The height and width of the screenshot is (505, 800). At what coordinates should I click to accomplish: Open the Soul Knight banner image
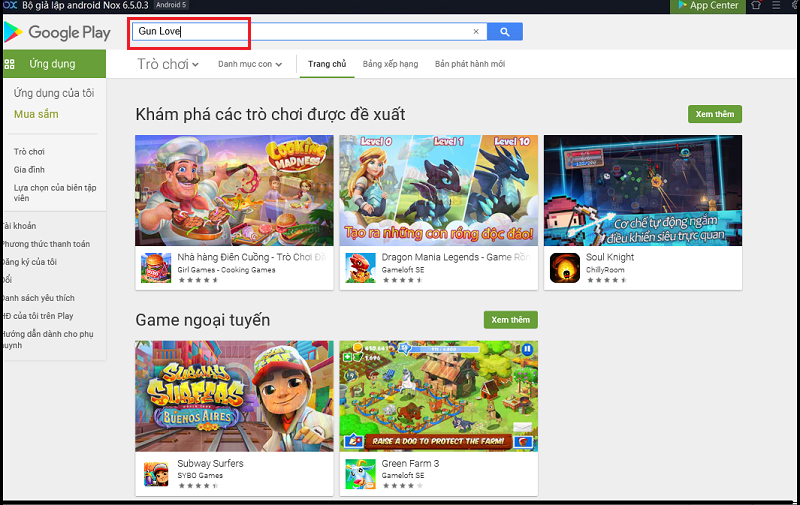coord(643,190)
